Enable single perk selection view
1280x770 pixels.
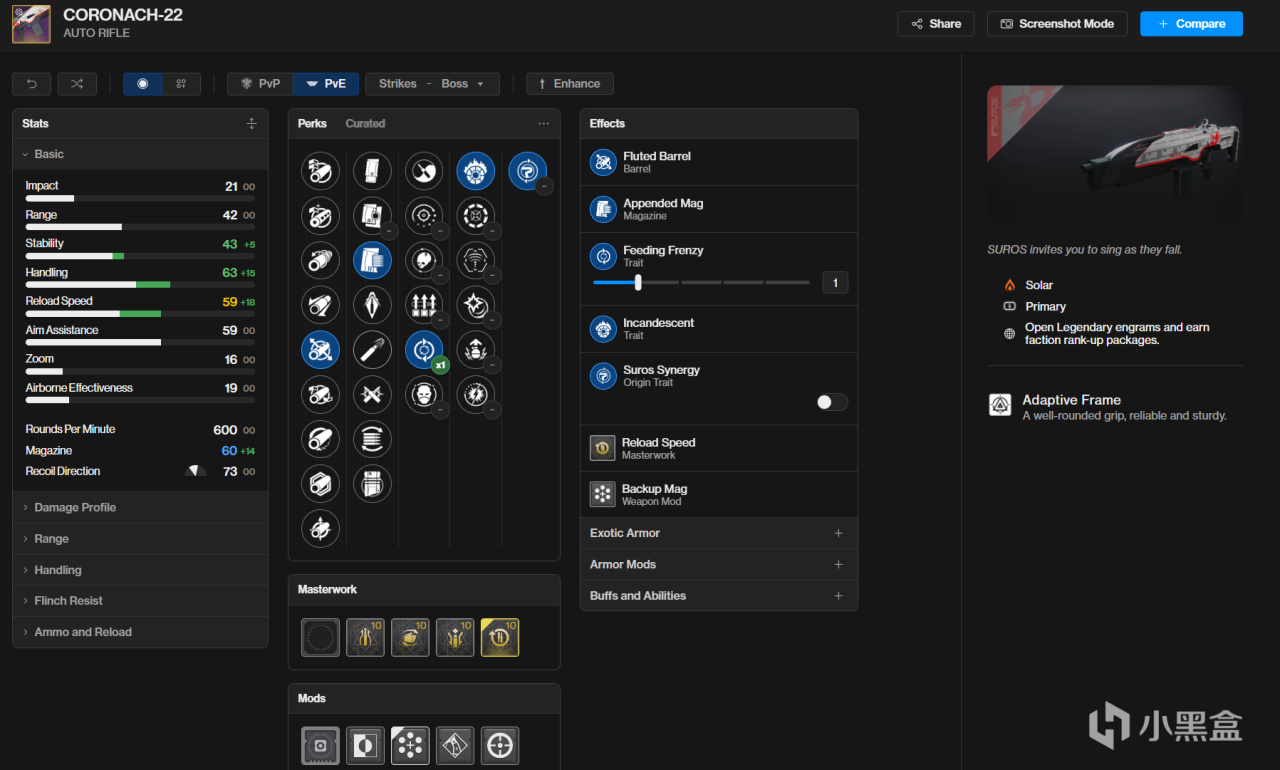(x=143, y=84)
